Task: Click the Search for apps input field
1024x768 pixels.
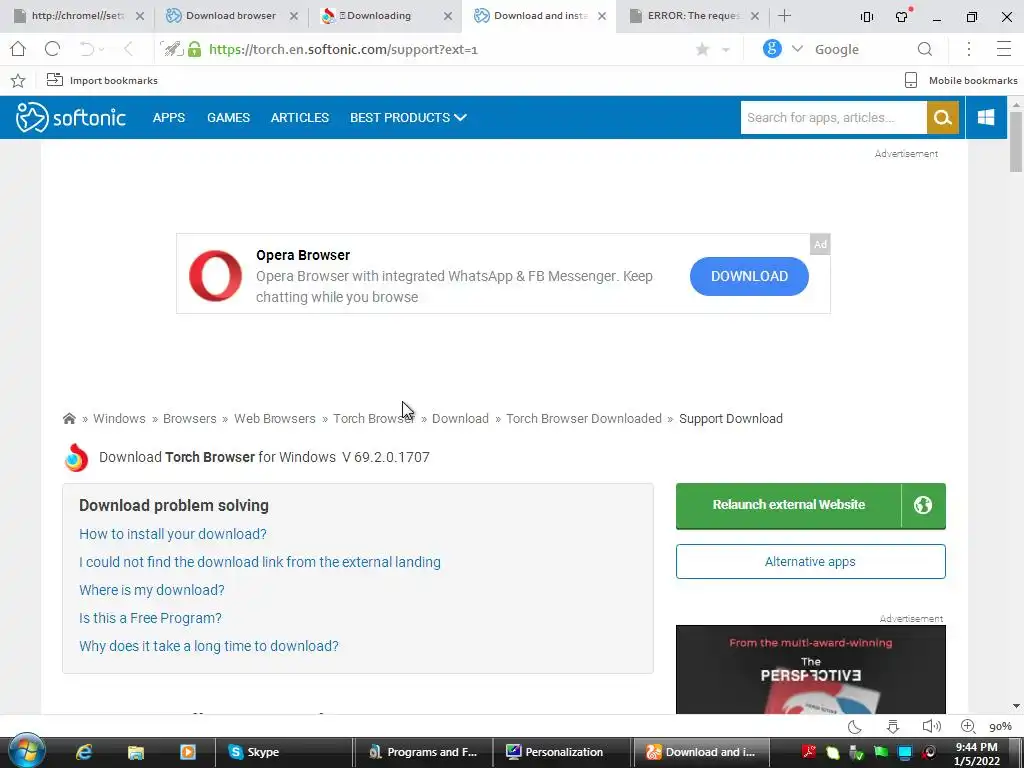Action: point(833,118)
